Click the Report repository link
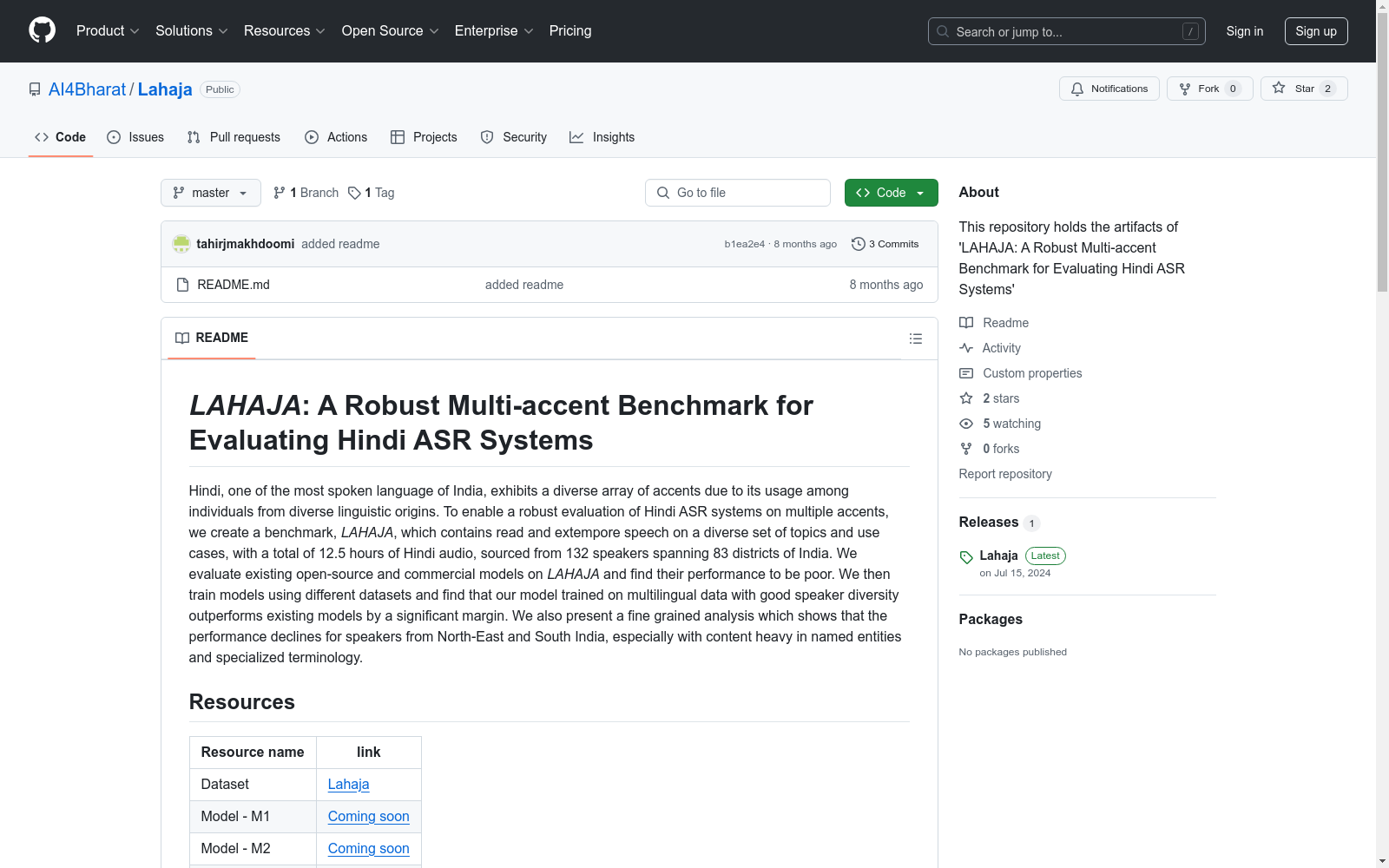This screenshot has width=1389, height=868. coord(1005,474)
